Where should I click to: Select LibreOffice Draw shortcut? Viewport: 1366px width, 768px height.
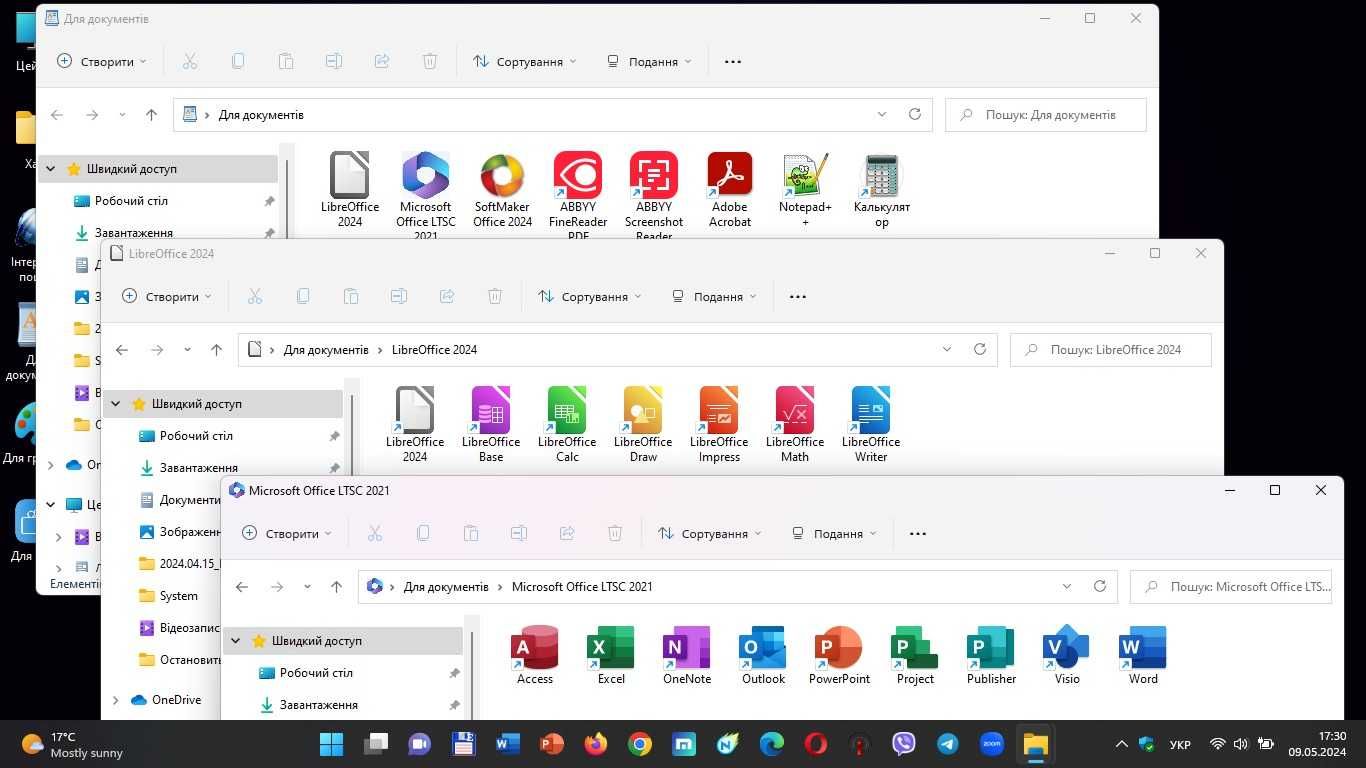pos(643,425)
